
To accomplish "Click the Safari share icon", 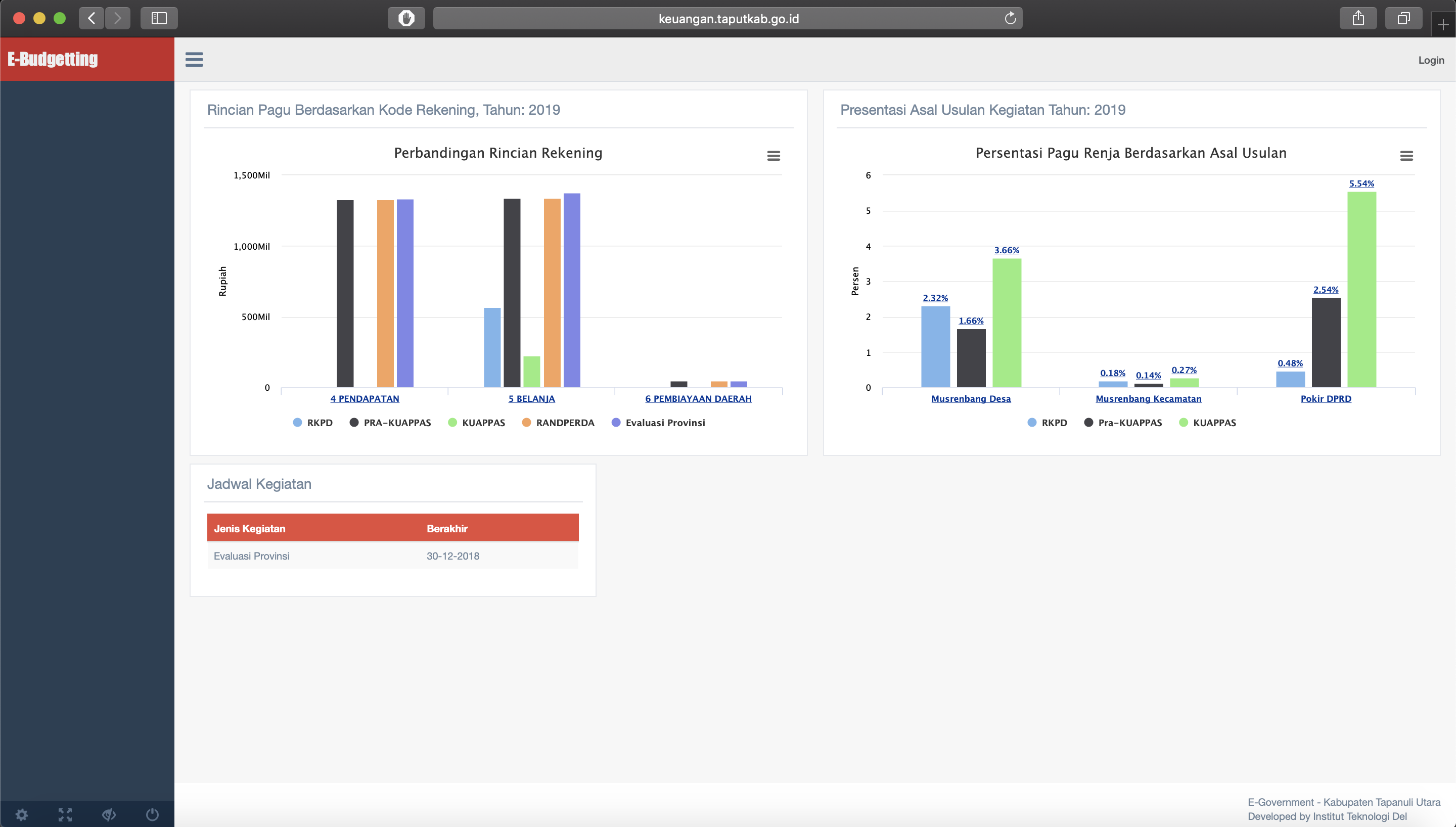I will point(1358,19).
